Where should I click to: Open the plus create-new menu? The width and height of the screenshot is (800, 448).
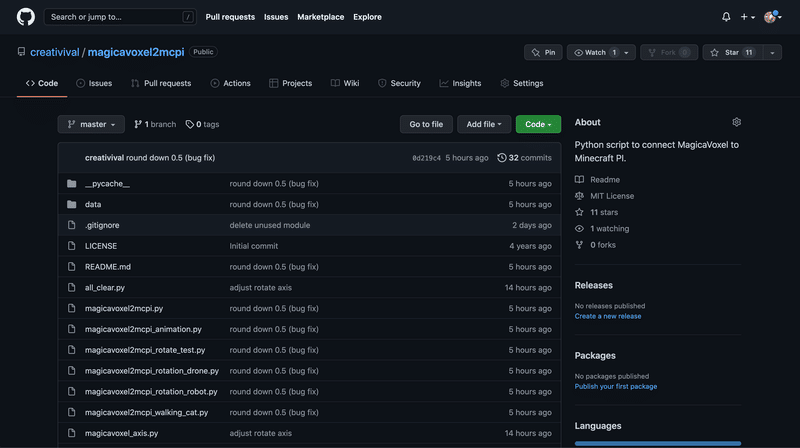(747, 17)
